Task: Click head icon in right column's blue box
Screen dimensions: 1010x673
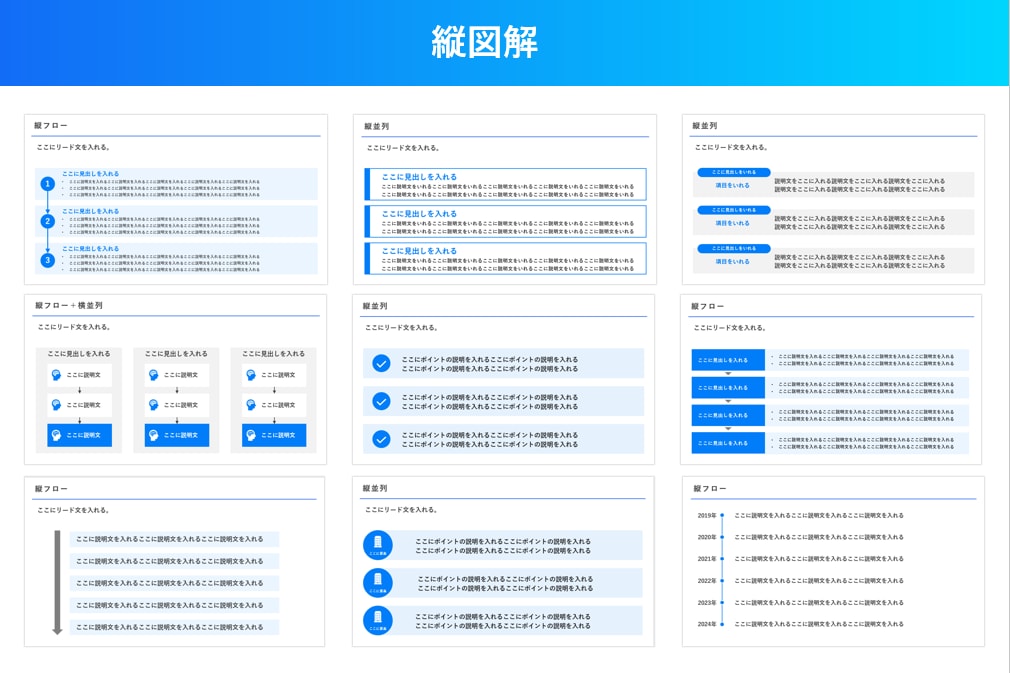Action: (251, 435)
